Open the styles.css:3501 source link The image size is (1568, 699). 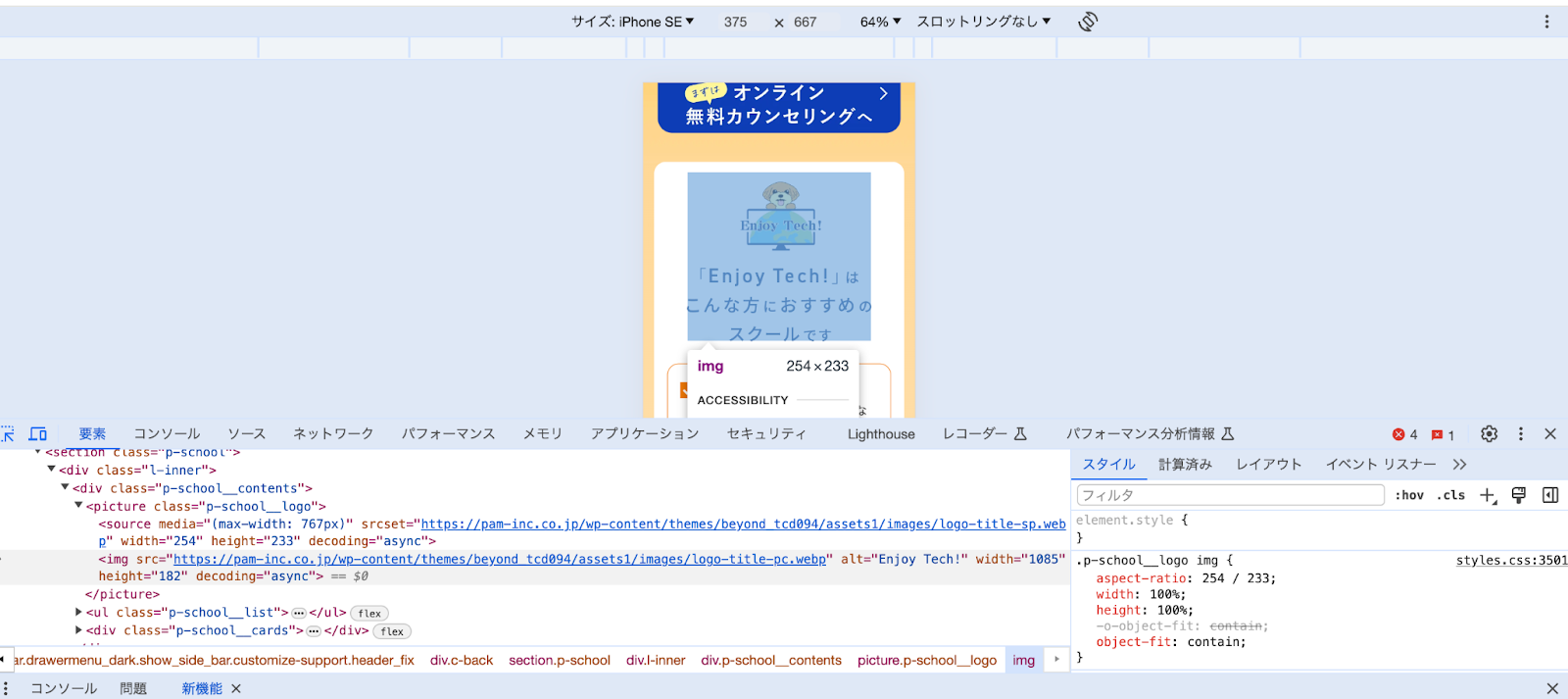point(1511,561)
